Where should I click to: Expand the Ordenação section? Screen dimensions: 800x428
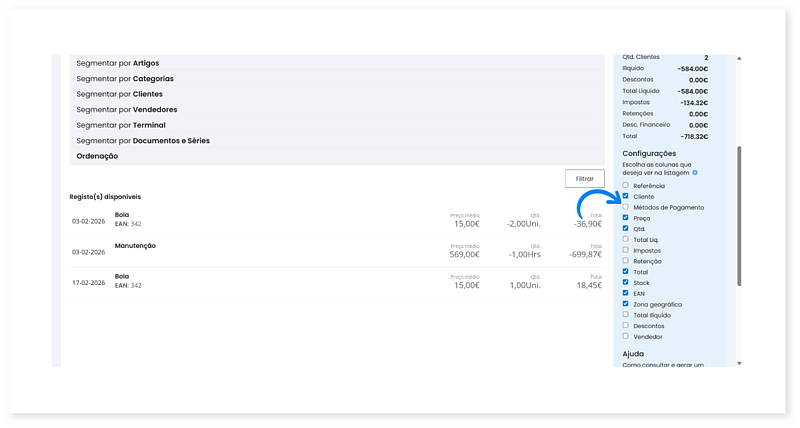click(x=97, y=156)
